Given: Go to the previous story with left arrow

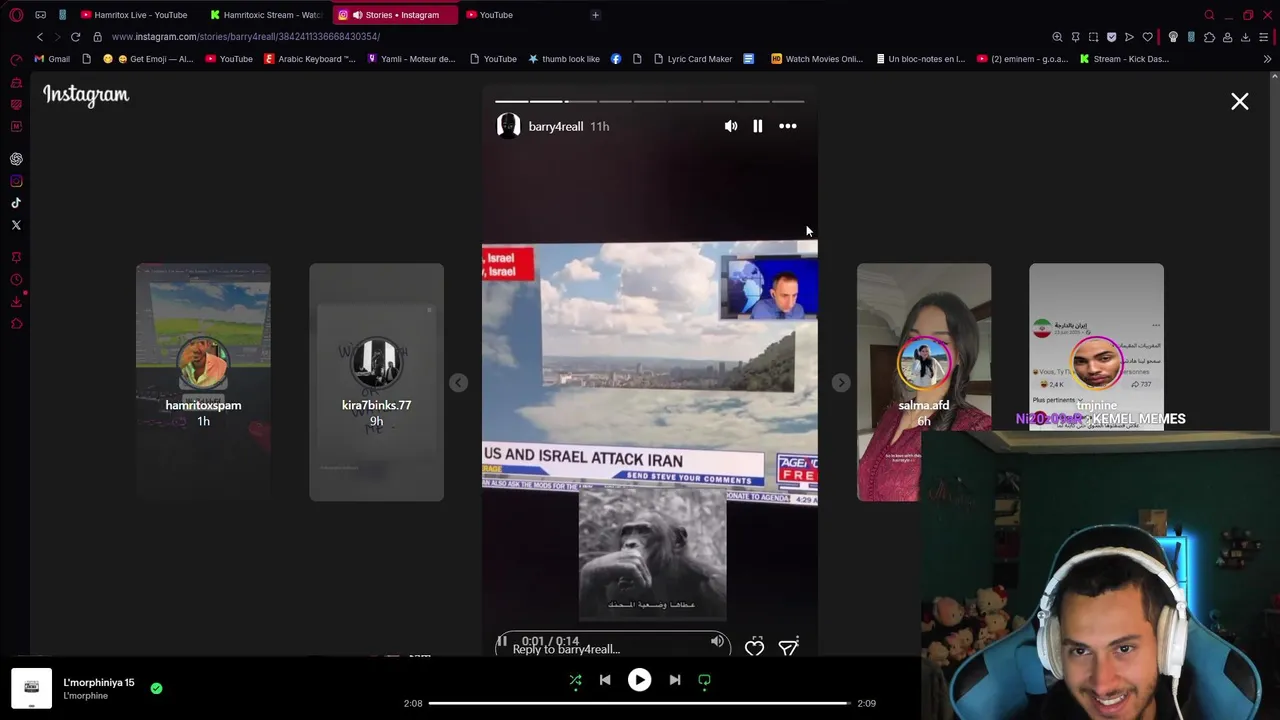Looking at the screenshot, I should click(x=458, y=383).
